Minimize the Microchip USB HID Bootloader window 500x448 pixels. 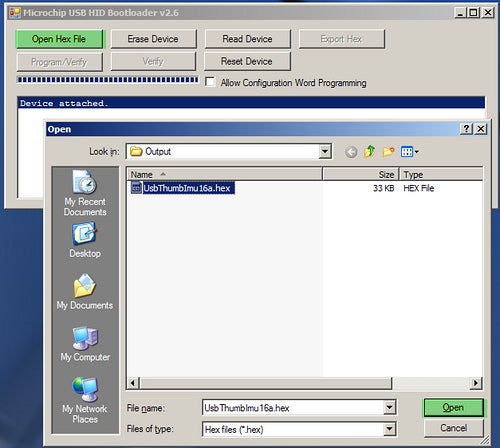click(460, 13)
